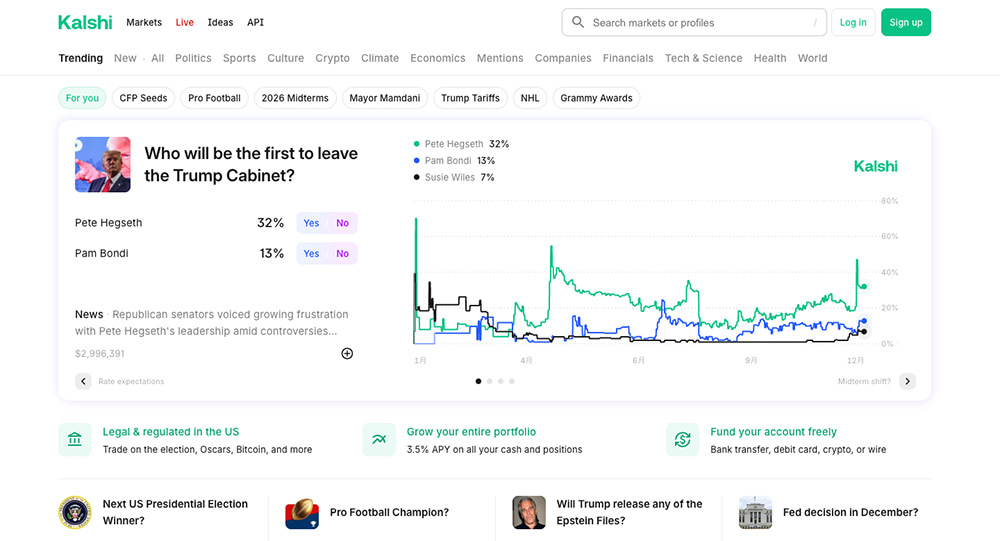Switch to Politics category
This screenshot has height=541, width=1000.
(x=193, y=58)
